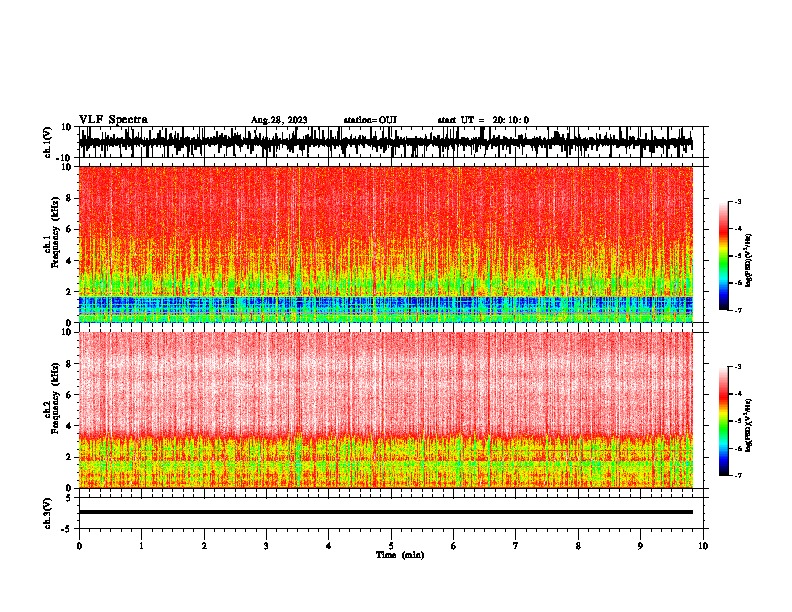Click the "ch.1(V)" axis label
This screenshot has height=612, width=792.
pos(48,142)
